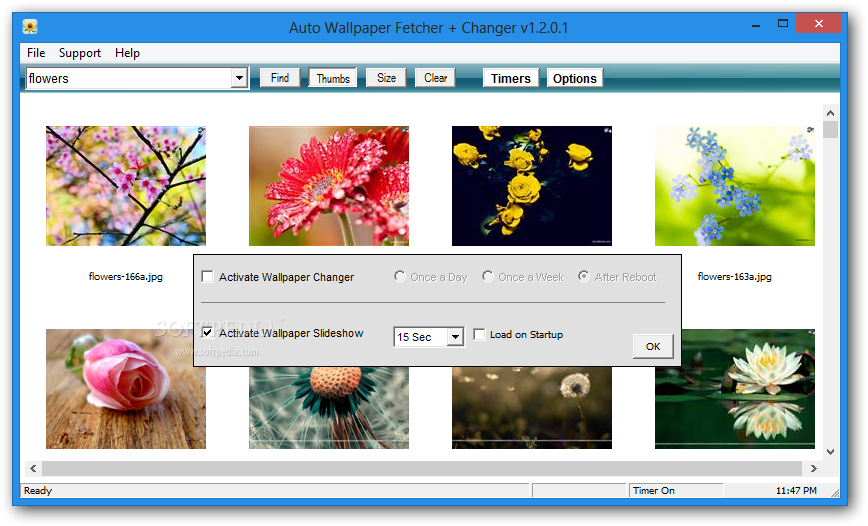This screenshot has height=526, width=868.
Task: Click the Clear button
Action: 435,78
